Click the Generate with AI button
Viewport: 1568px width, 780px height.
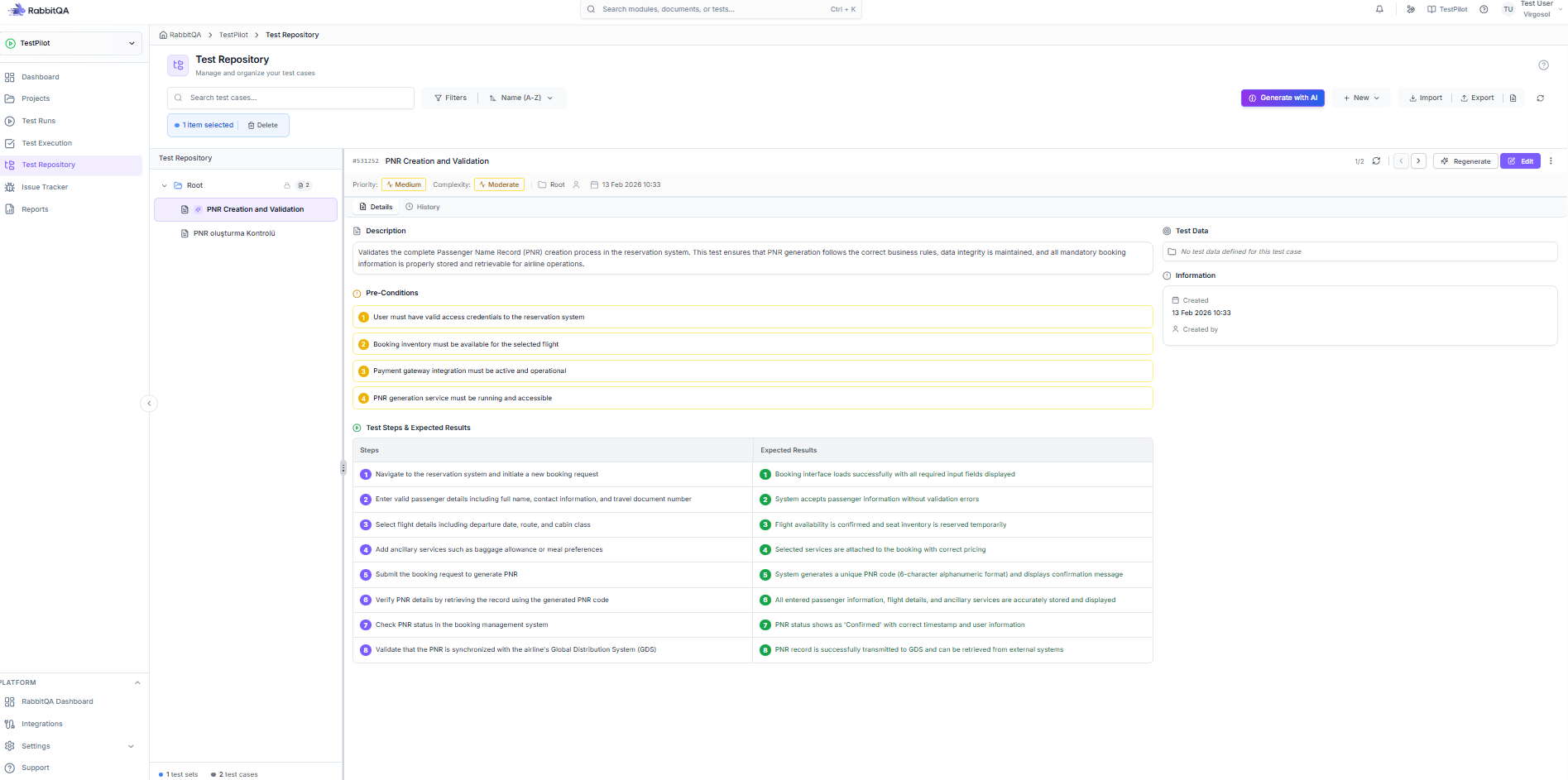(1283, 98)
